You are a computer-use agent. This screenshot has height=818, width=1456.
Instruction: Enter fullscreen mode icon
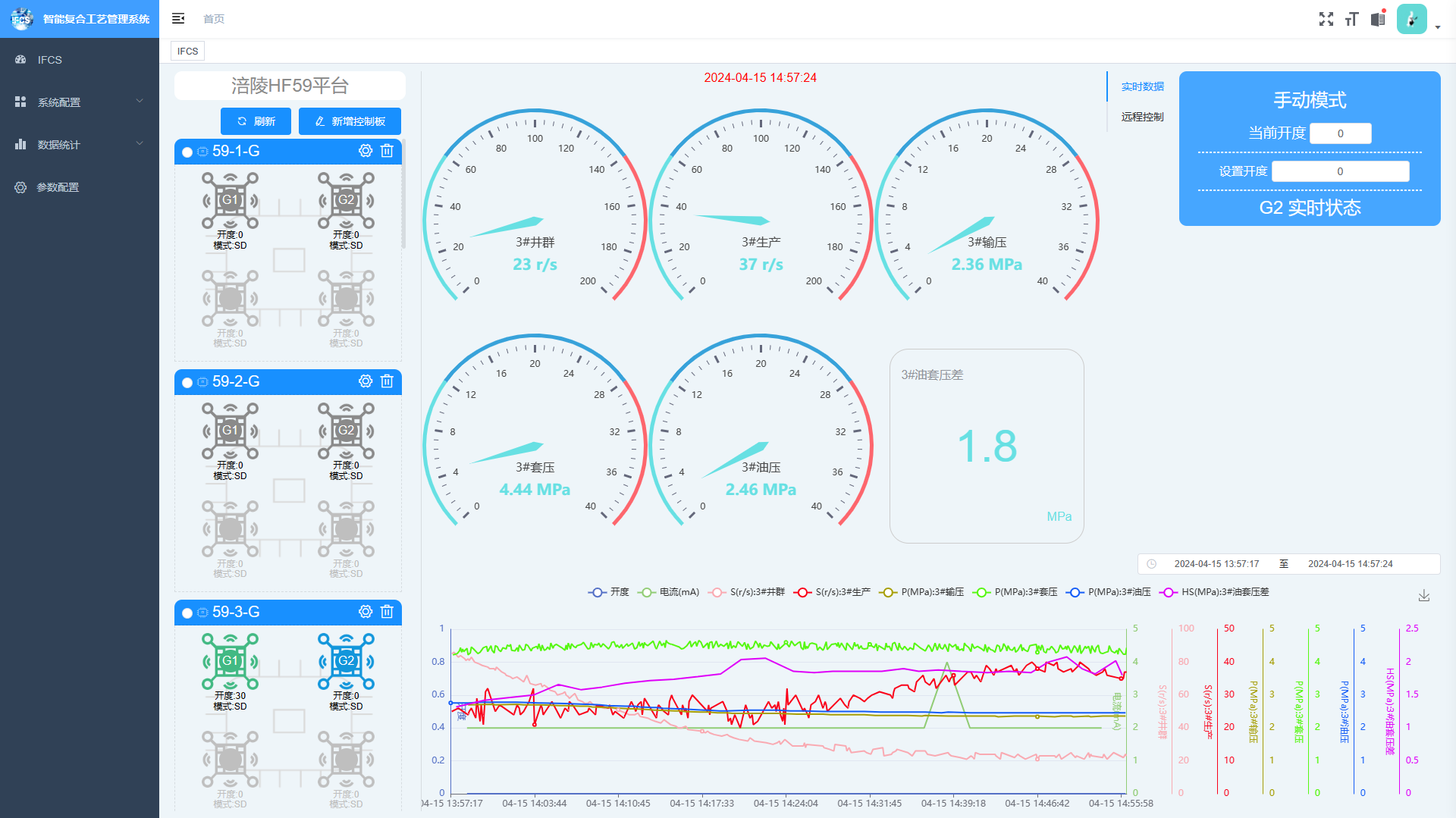(x=1326, y=19)
